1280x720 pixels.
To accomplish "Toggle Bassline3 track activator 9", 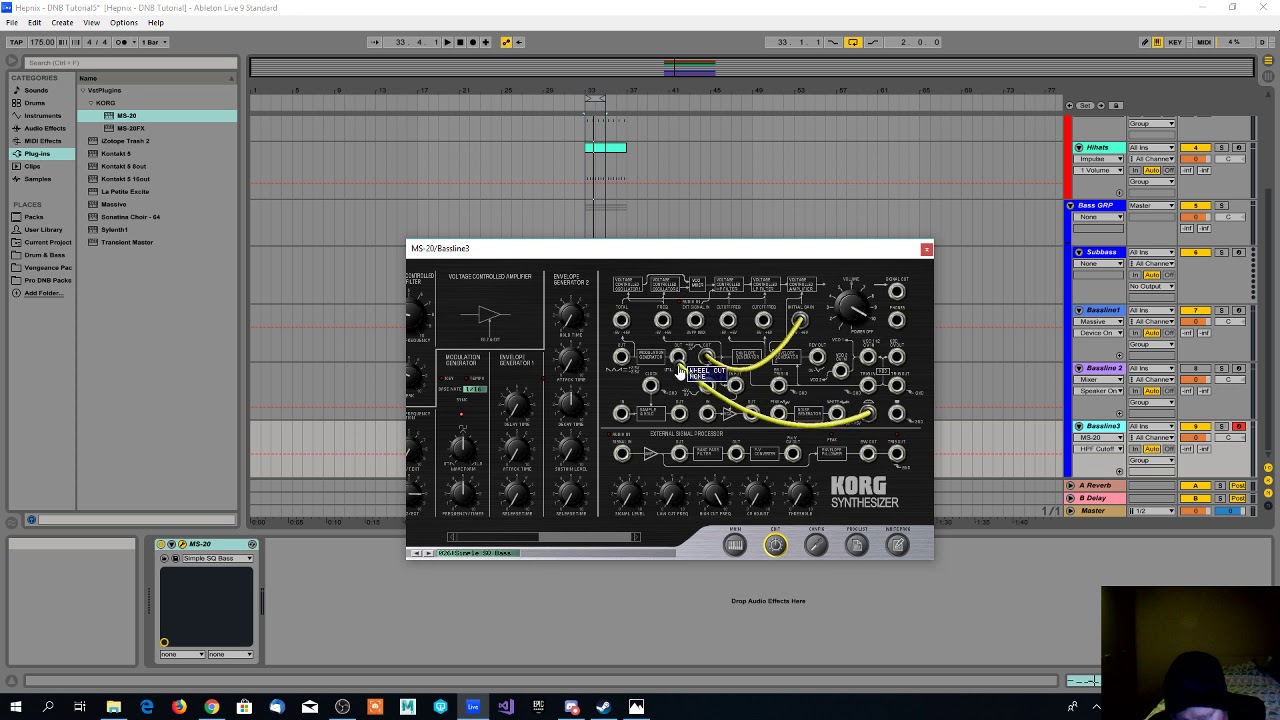I will [1195, 427].
